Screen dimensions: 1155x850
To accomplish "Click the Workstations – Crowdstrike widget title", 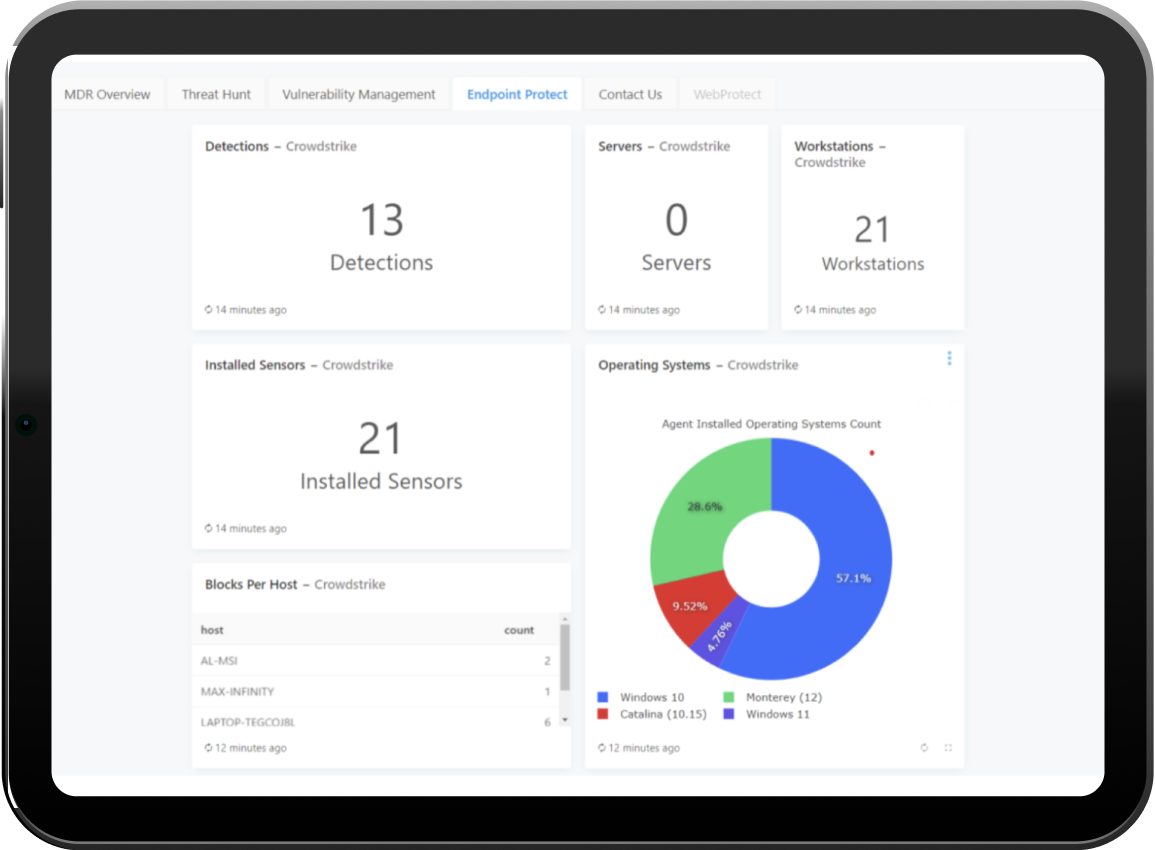I will (x=840, y=154).
